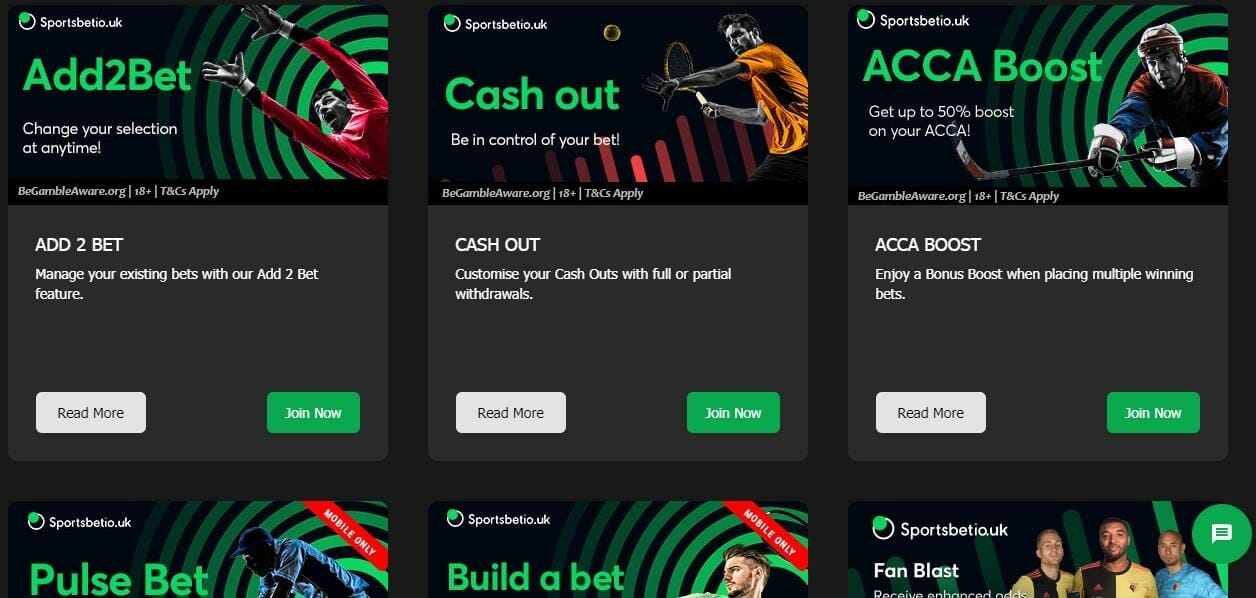The height and width of the screenshot is (598, 1256).
Task: Open the Fan Blast banner image
Action: [1038, 549]
